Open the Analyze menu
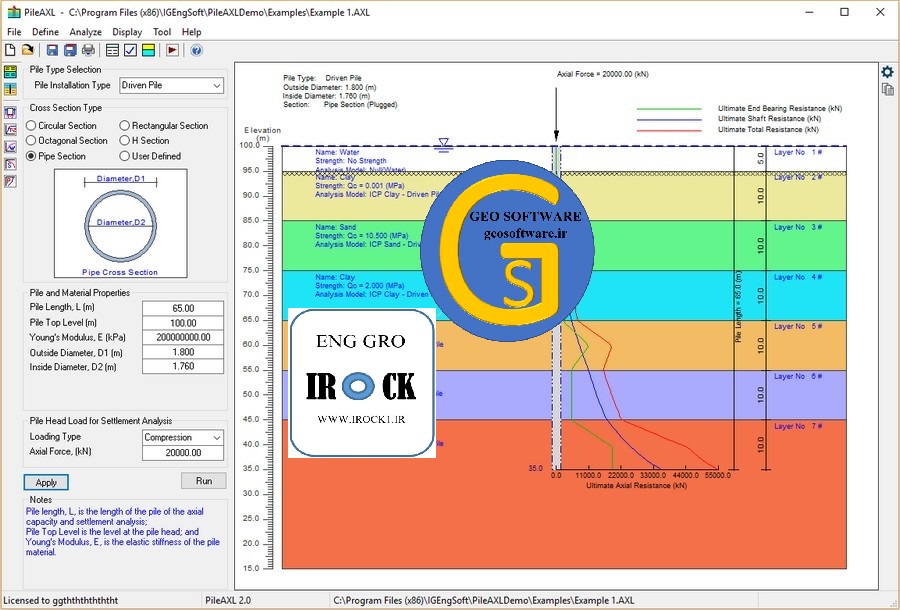Image resolution: width=900 pixels, height=610 pixels. click(x=86, y=32)
